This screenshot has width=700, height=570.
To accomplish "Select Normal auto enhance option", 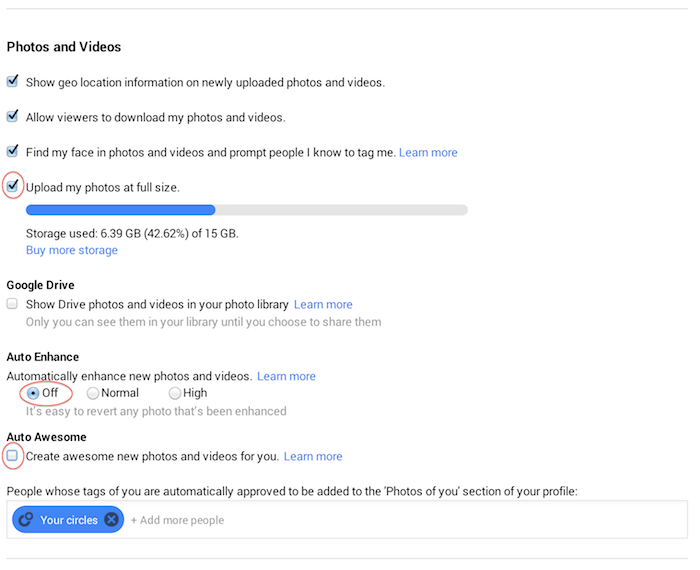I will tap(93, 393).
